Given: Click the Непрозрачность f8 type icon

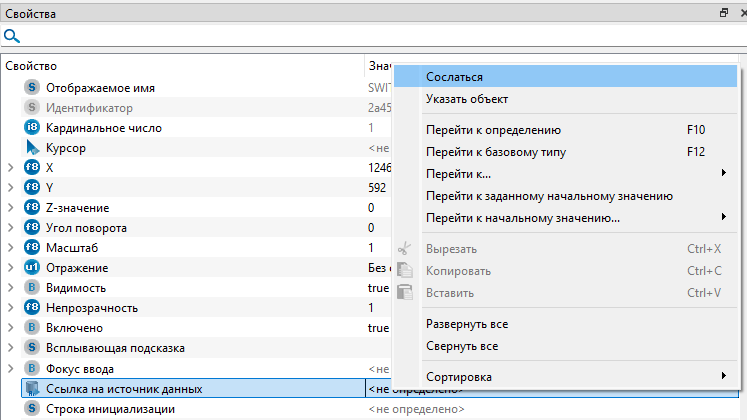Looking at the screenshot, I should click(31, 308).
